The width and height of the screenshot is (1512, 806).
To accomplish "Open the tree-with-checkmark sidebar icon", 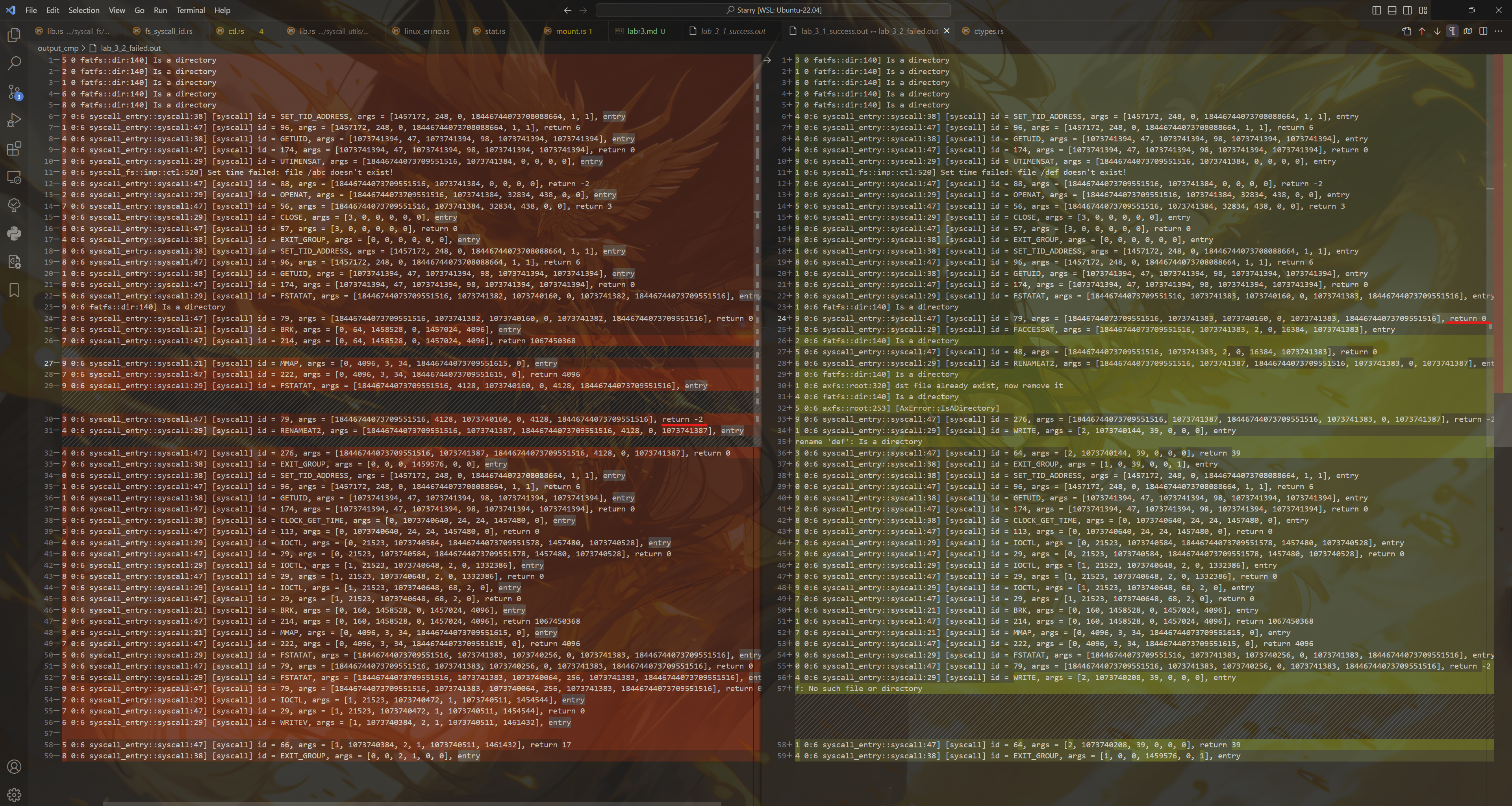I will point(14,205).
